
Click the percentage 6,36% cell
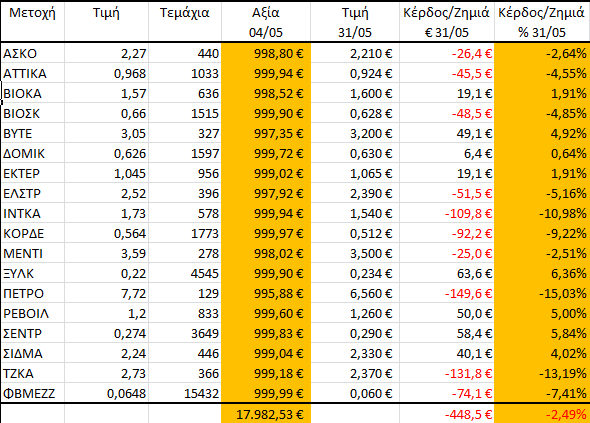point(542,273)
